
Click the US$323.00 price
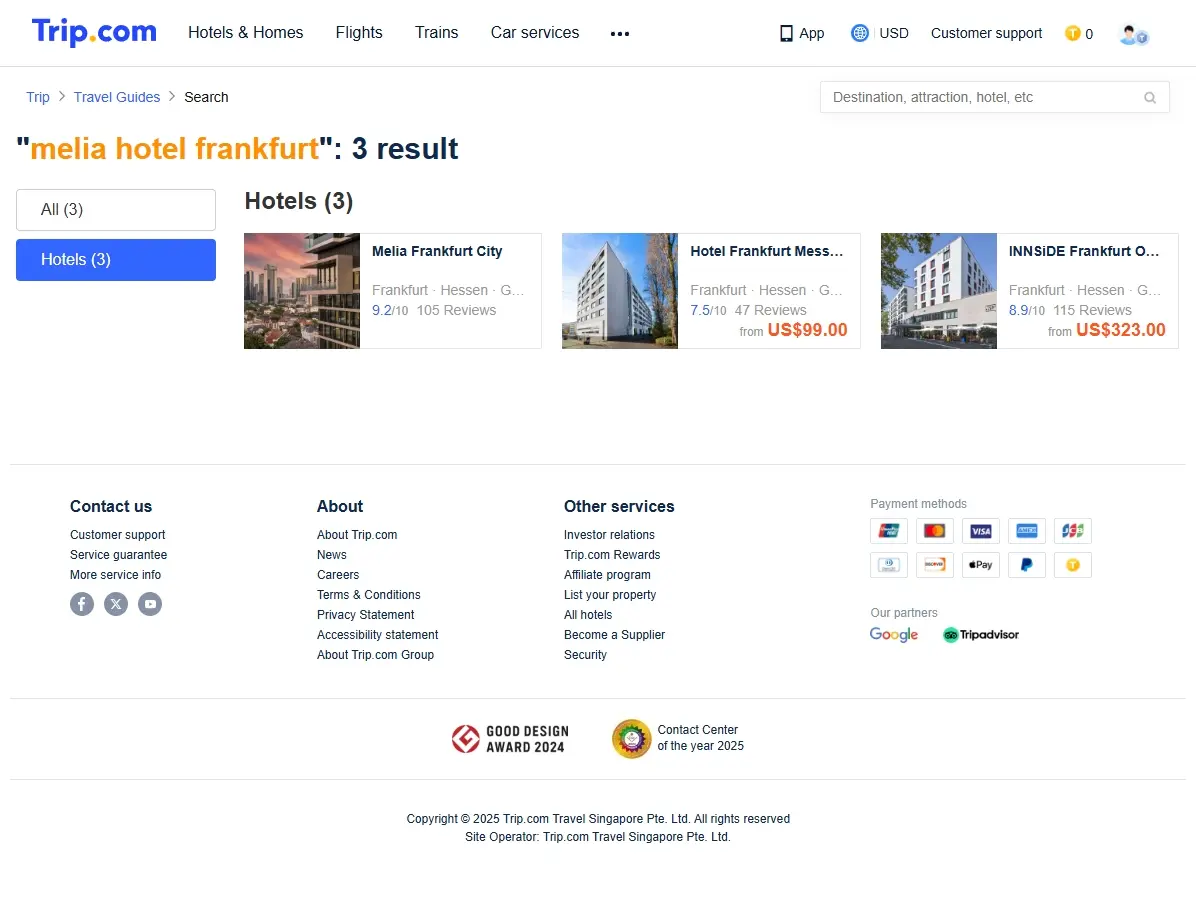pyautogui.click(x=1120, y=330)
